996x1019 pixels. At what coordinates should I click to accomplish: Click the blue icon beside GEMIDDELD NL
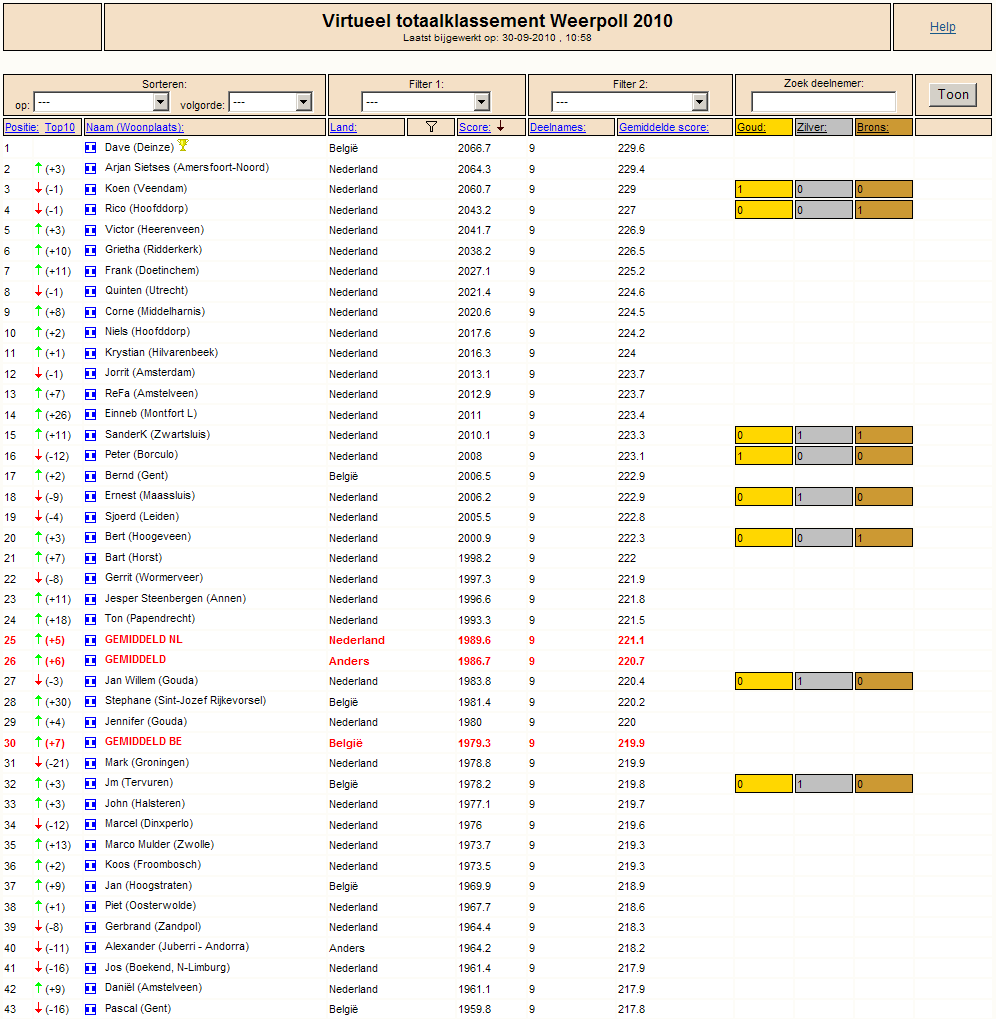tap(90, 640)
